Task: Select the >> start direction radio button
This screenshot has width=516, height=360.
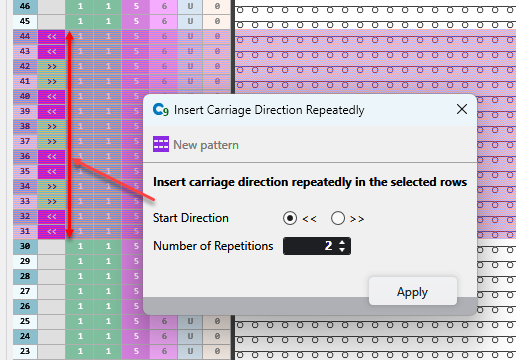Action: point(338,218)
